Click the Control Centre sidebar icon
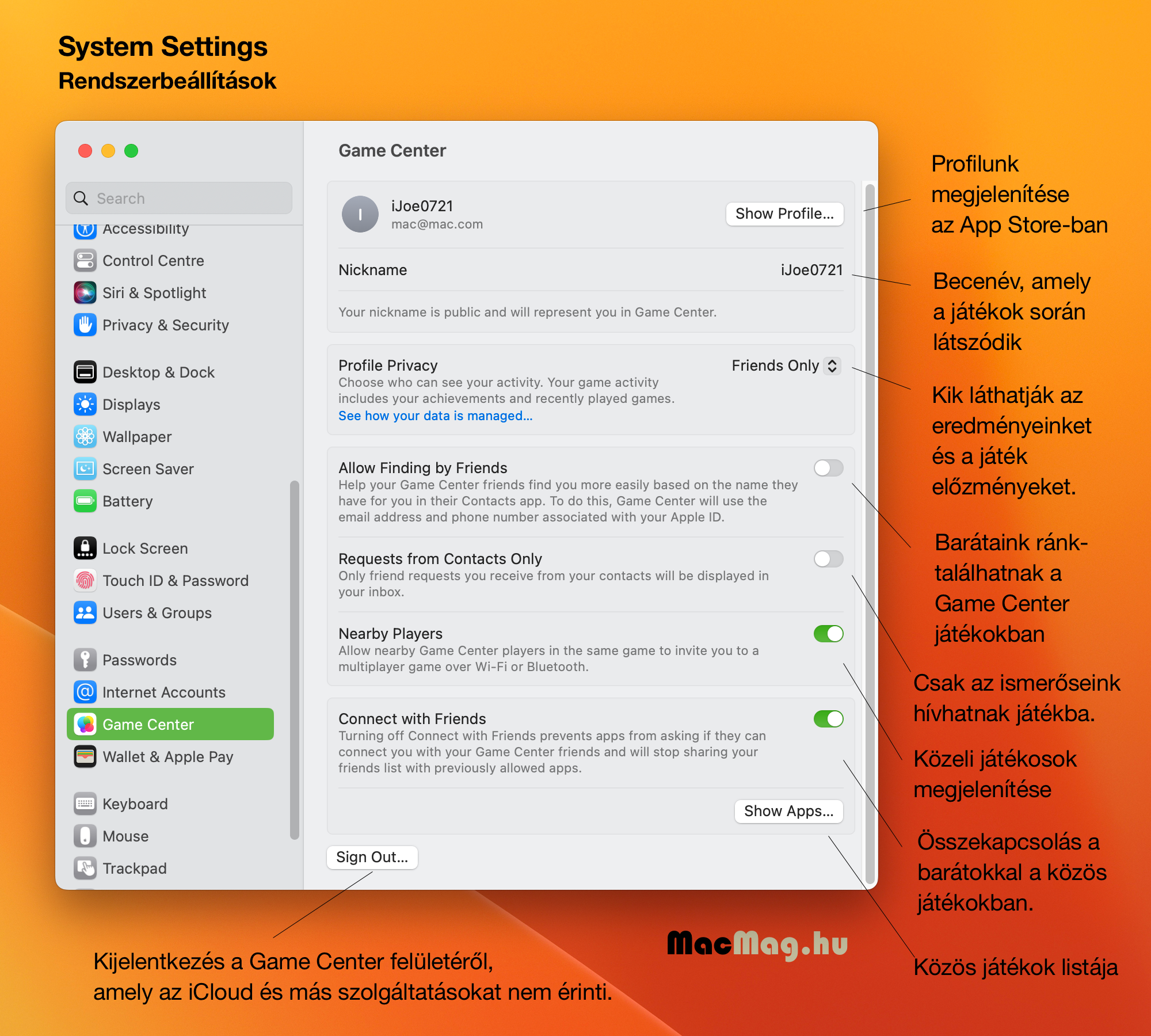The width and height of the screenshot is (1151, 1036). pyautogui.click(x=85, y=261)
